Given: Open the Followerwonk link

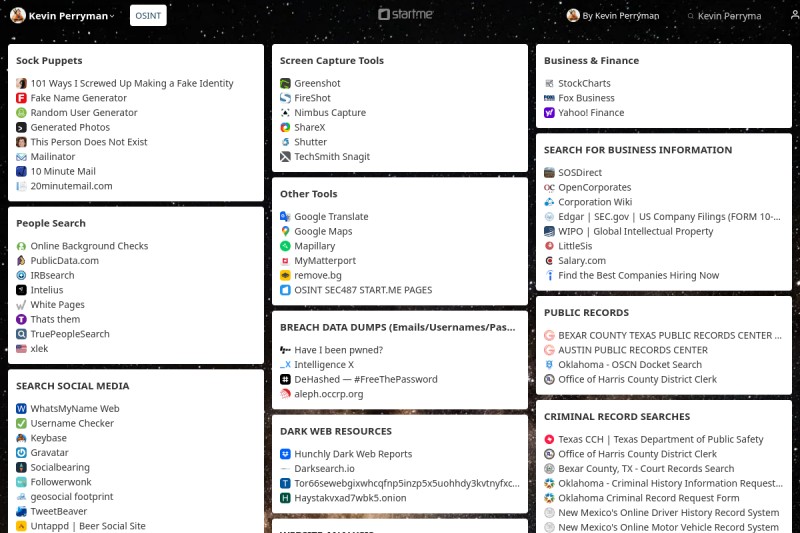Looking at the screenshot, I should point(61,482).
